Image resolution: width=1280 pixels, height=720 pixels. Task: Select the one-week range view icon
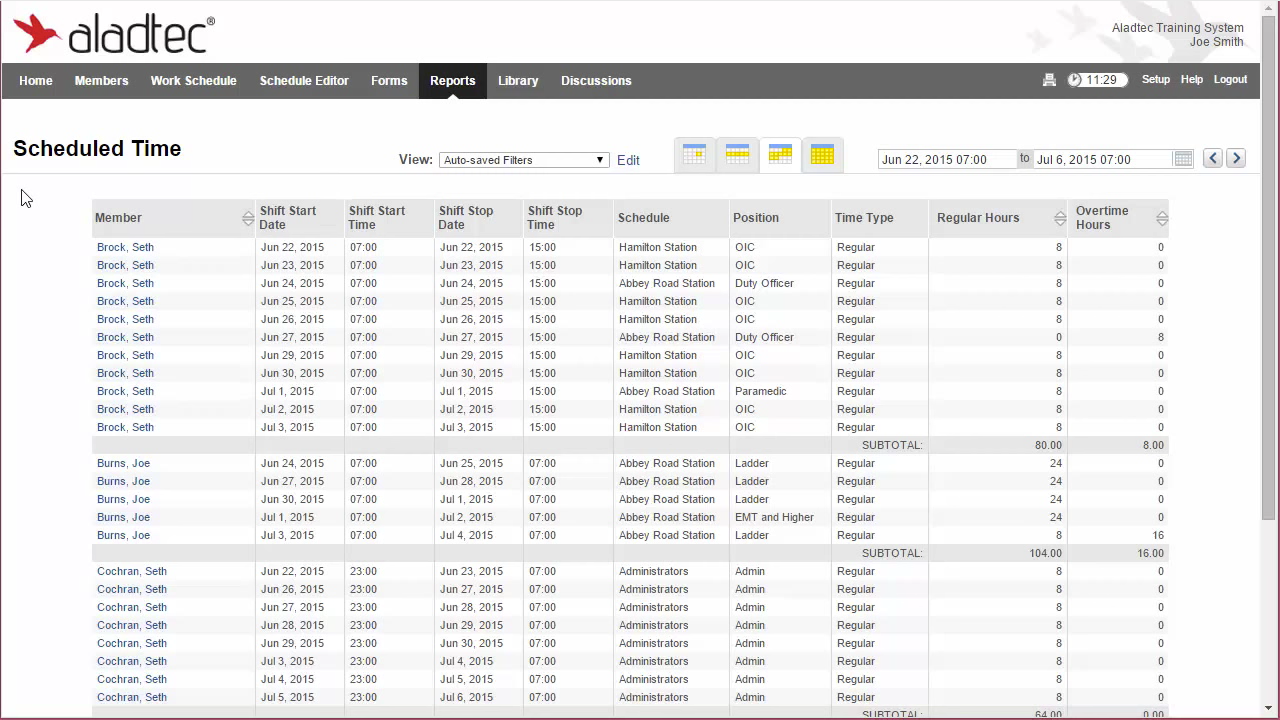pos(737,154)
